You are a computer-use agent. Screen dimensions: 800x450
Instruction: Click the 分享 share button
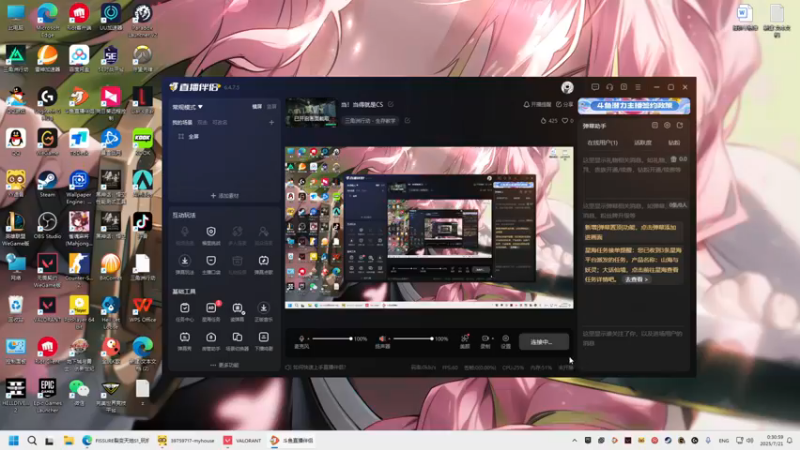(x=564, y=104)
